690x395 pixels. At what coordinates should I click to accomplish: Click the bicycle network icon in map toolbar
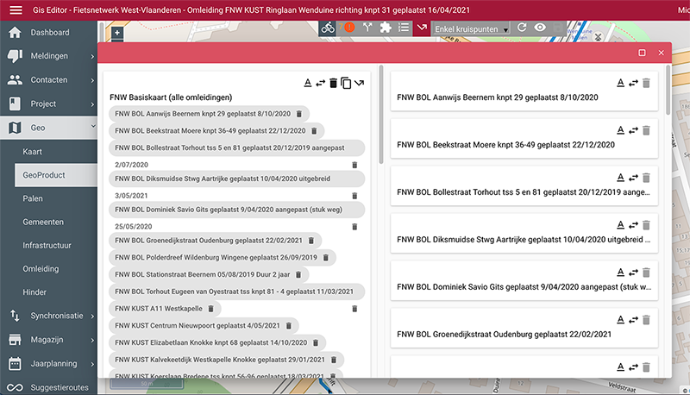coord(327,28)
